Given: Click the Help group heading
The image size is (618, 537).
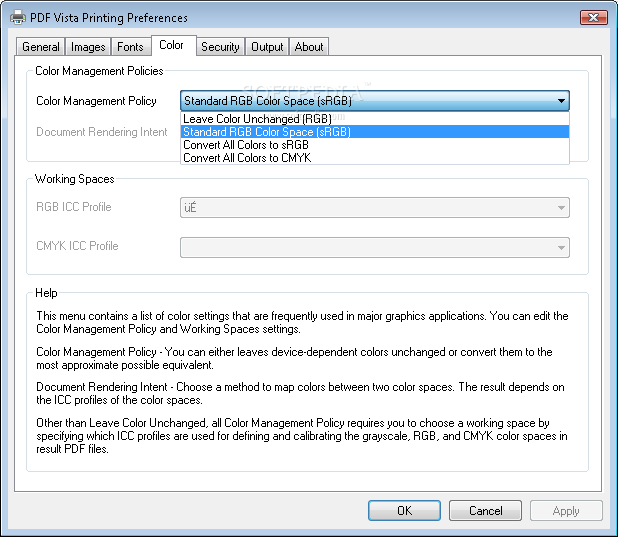Looking at the screenshot, I should [x=46, y=293].
